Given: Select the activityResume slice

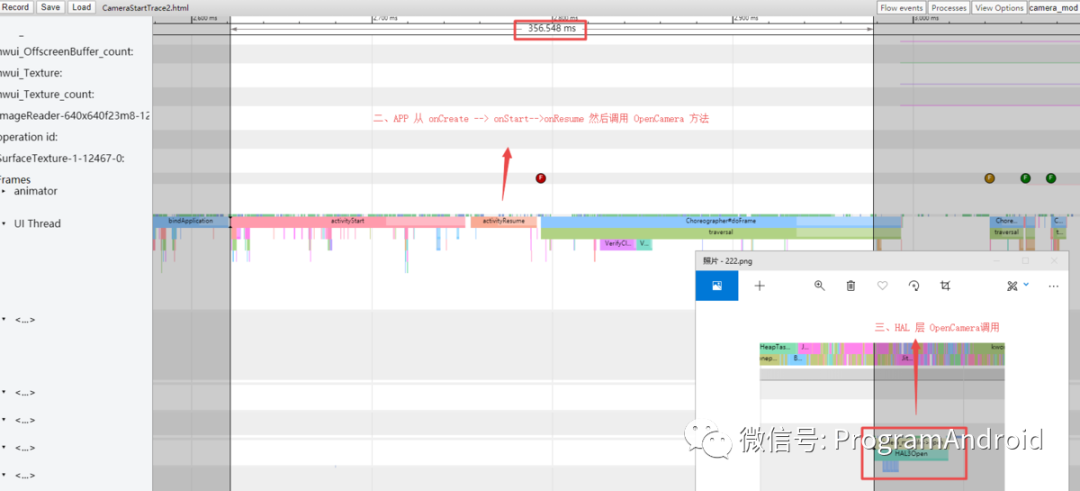Looking at the screenshot, I should point(503,222).
